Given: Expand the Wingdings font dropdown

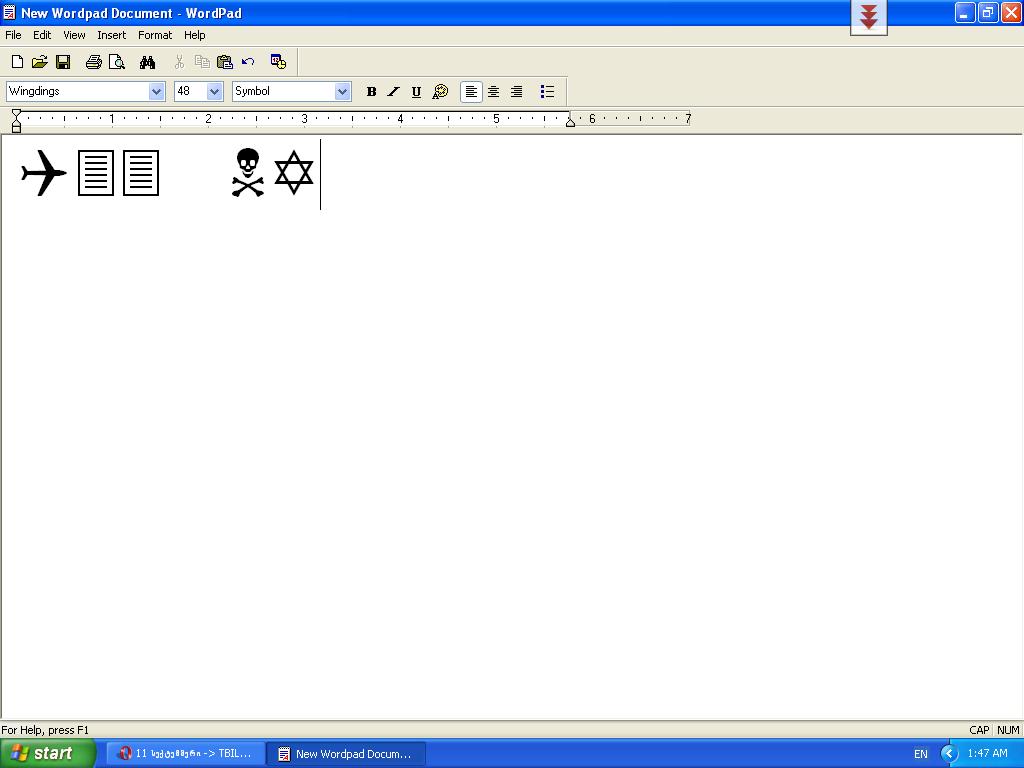Looking at the screenshot, I should point(157,91).
